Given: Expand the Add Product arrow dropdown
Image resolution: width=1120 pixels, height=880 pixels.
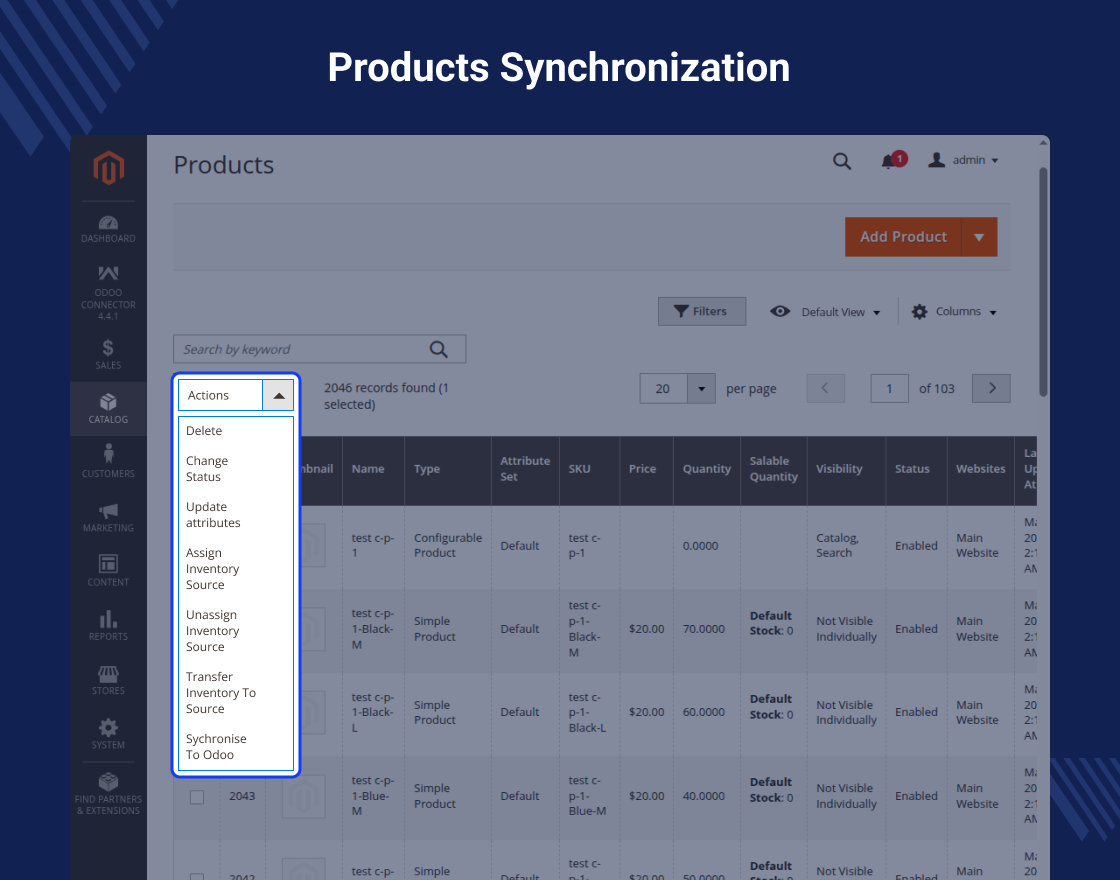Looking at the screenshot, I should (979, 237).
